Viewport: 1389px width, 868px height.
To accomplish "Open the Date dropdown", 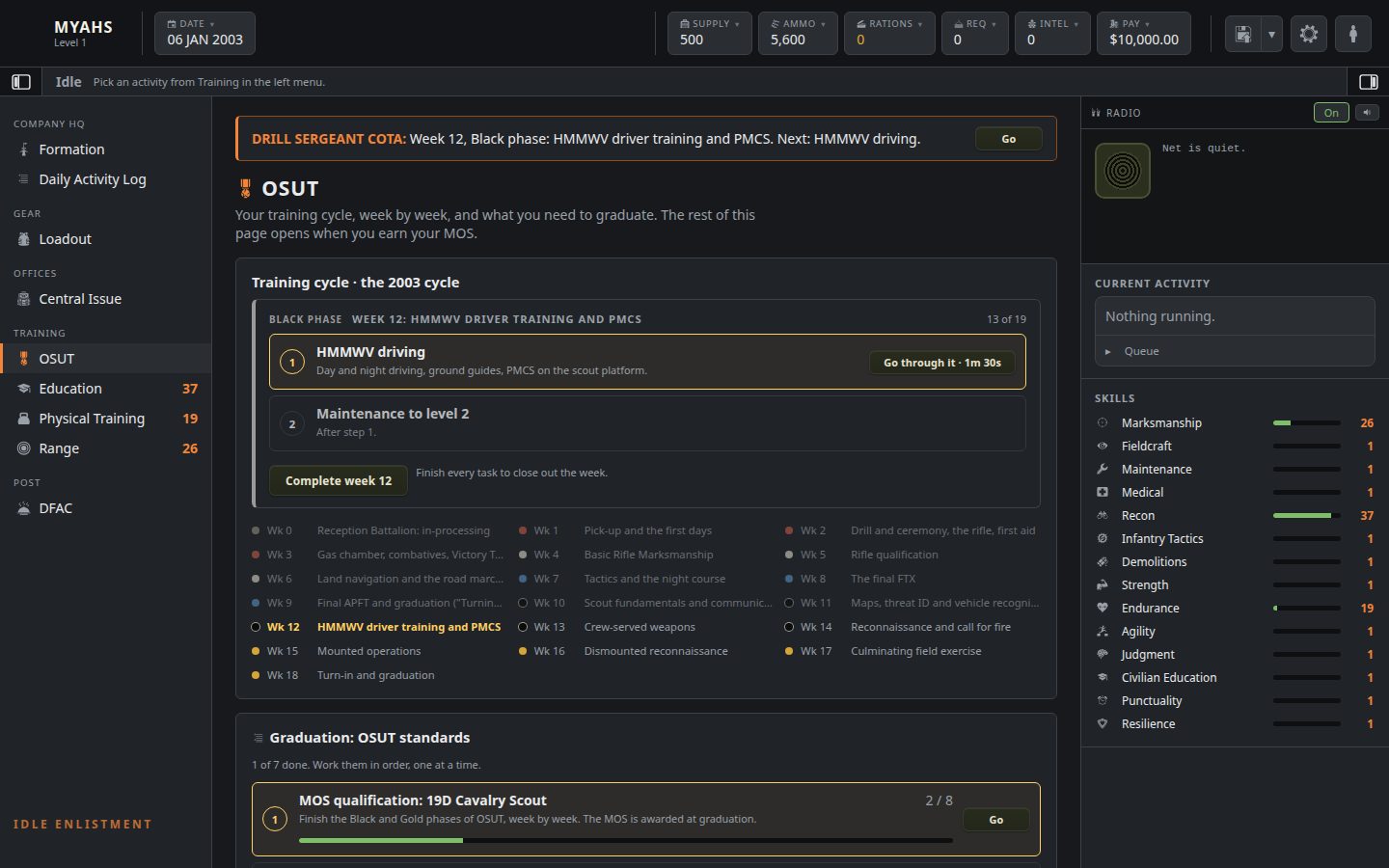I will pyautogui.click(x=204, y=33).
